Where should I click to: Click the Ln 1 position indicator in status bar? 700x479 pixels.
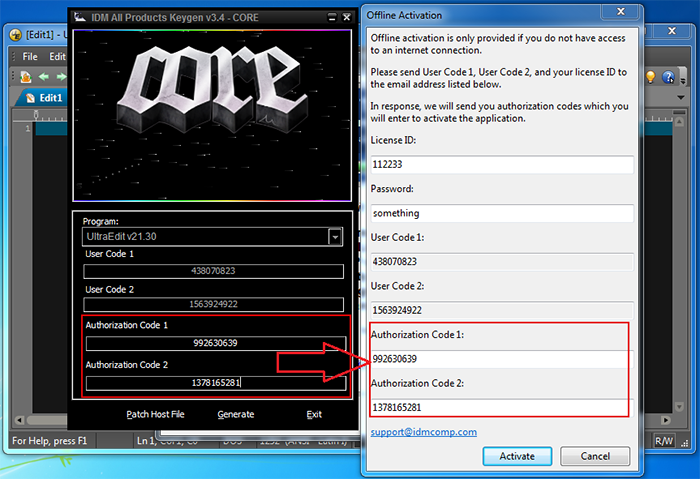click(147, 441)
